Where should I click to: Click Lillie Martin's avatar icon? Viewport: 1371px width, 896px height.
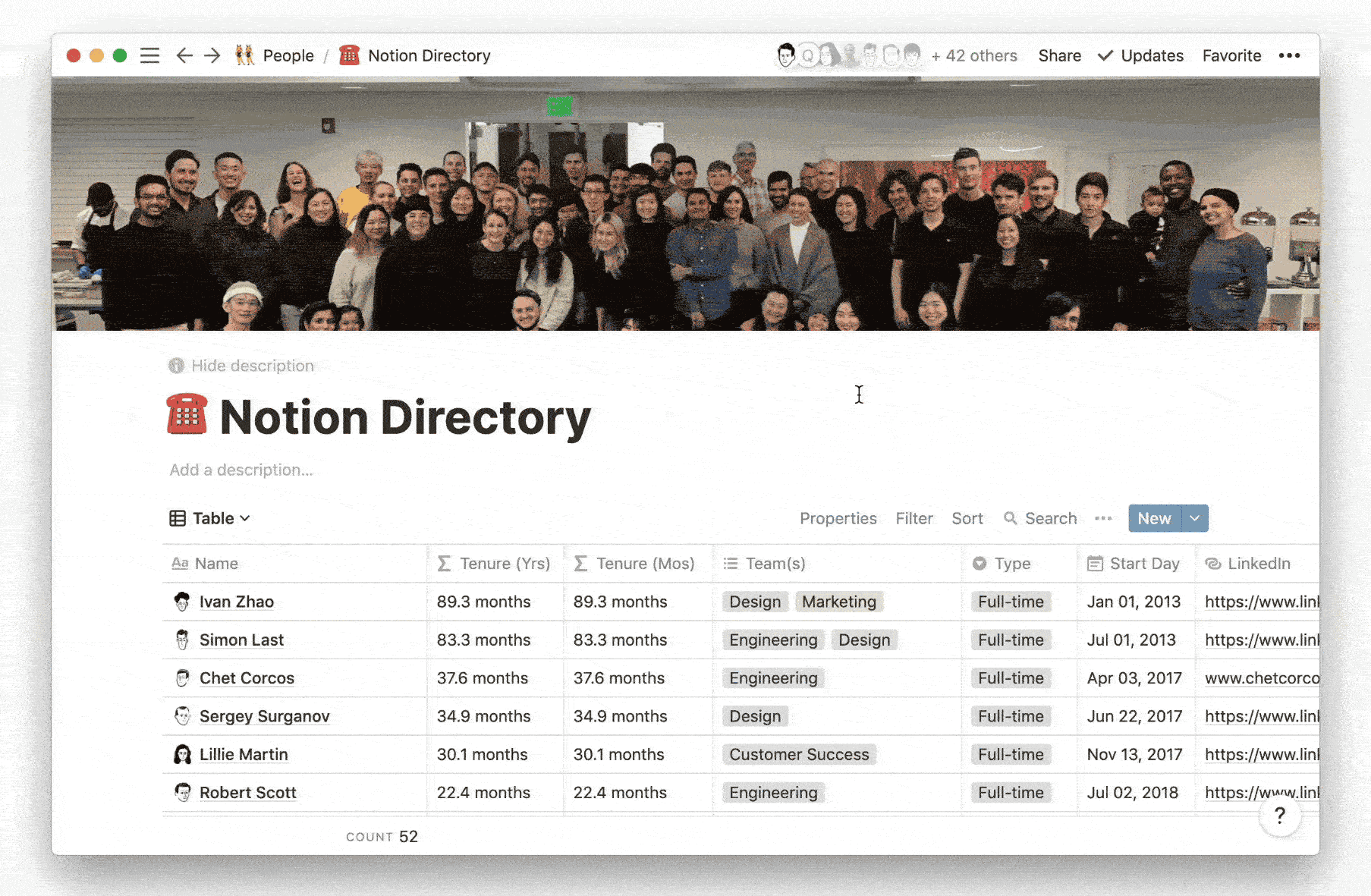pyautogui.click(x=182, y=754)
